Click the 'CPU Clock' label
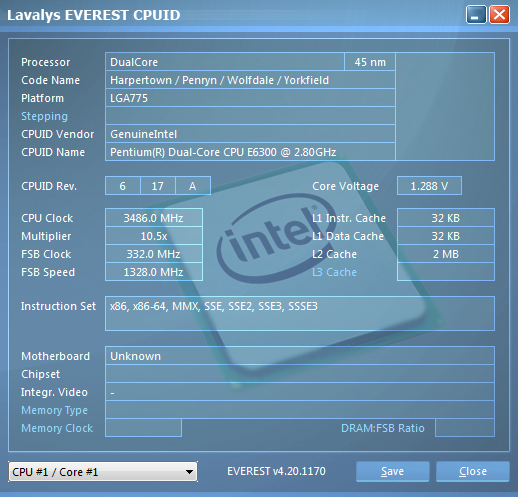The width and height of the screenshot is (518, 497). pos(47,218)
